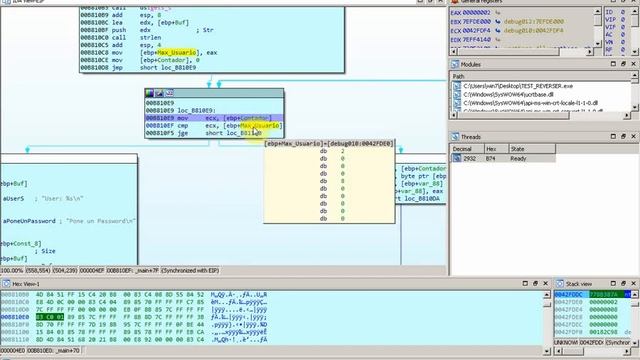Select the ucrtbase.dll module row
The width and height of the screenshot is (640, 360).
point(540,95)
